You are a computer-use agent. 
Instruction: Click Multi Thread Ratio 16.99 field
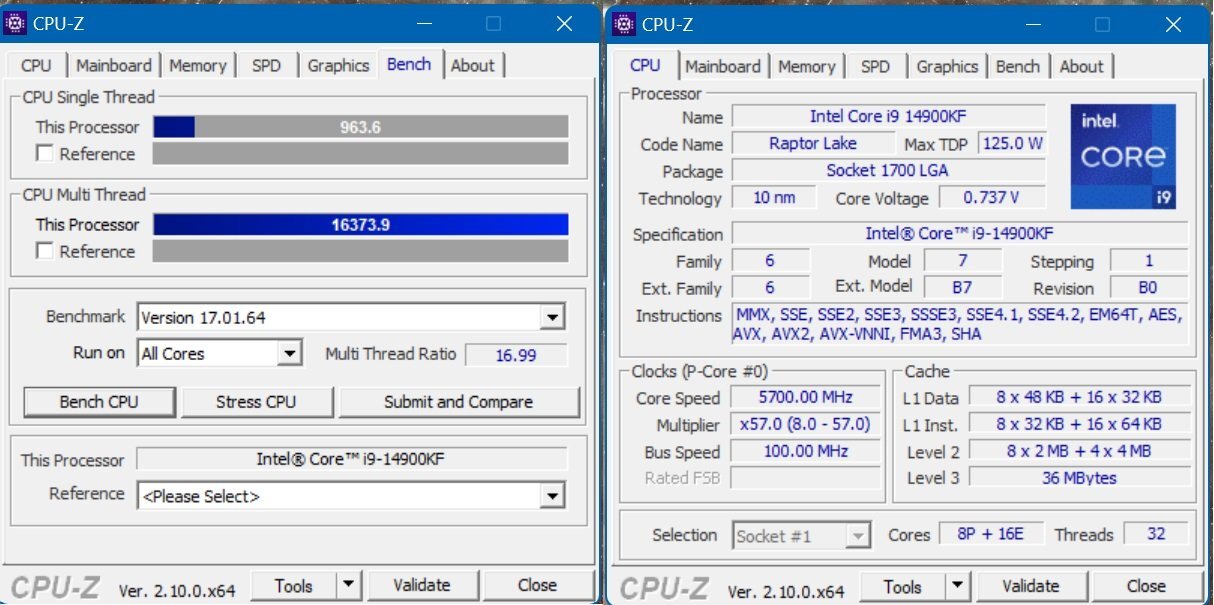point(516,354)
